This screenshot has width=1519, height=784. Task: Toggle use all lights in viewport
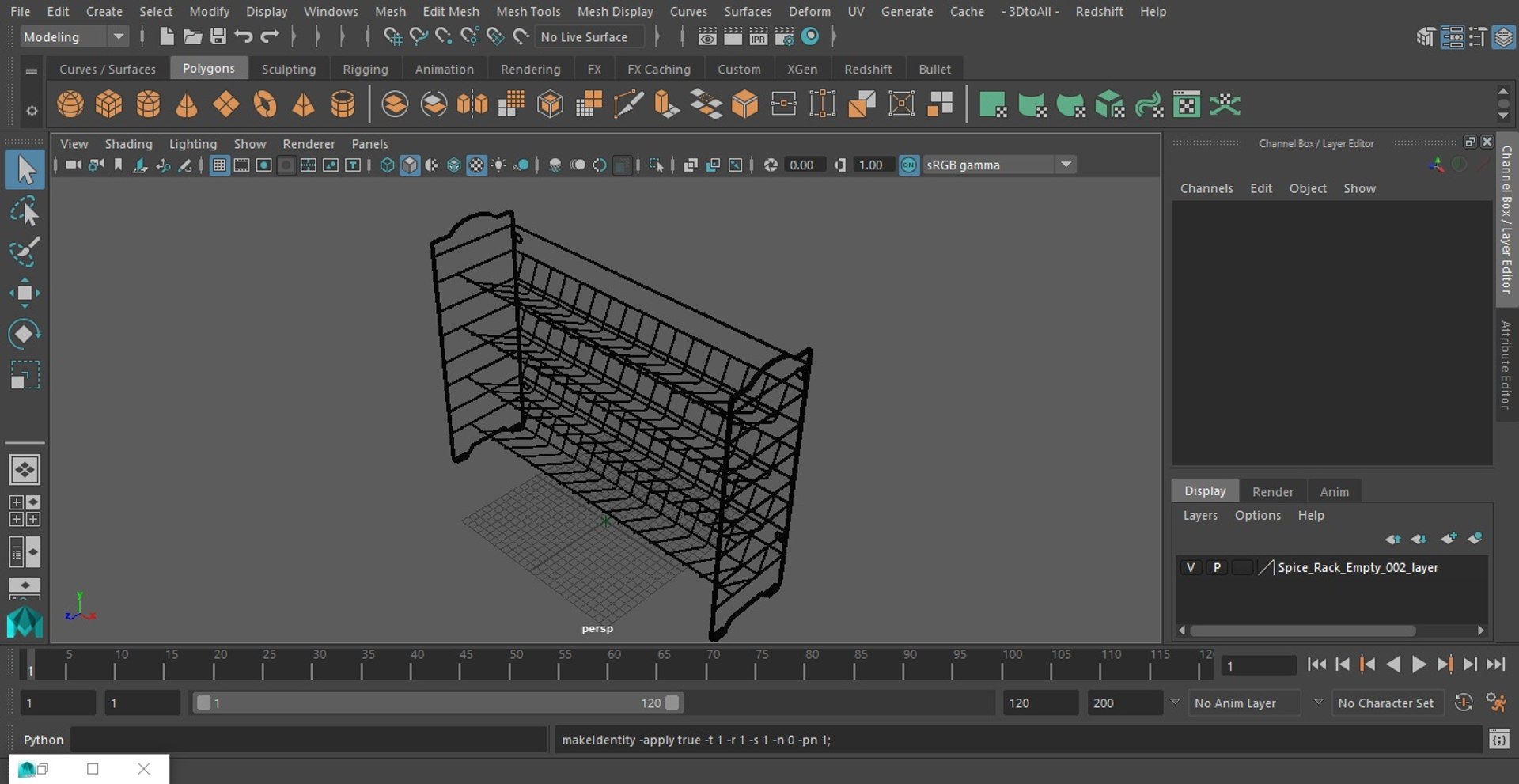[499, 165]
